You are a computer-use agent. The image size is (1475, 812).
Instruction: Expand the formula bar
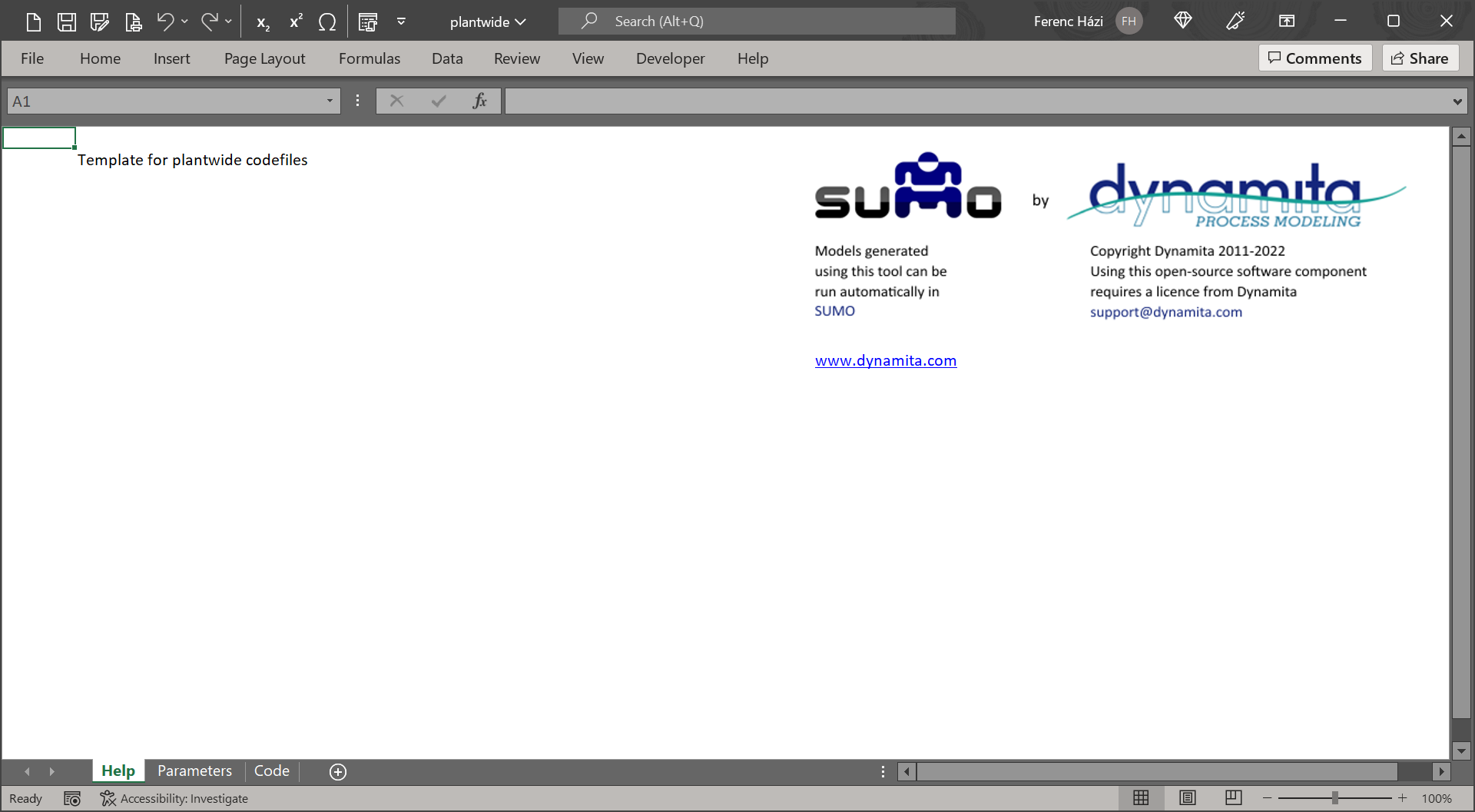tap(1457, 101)
